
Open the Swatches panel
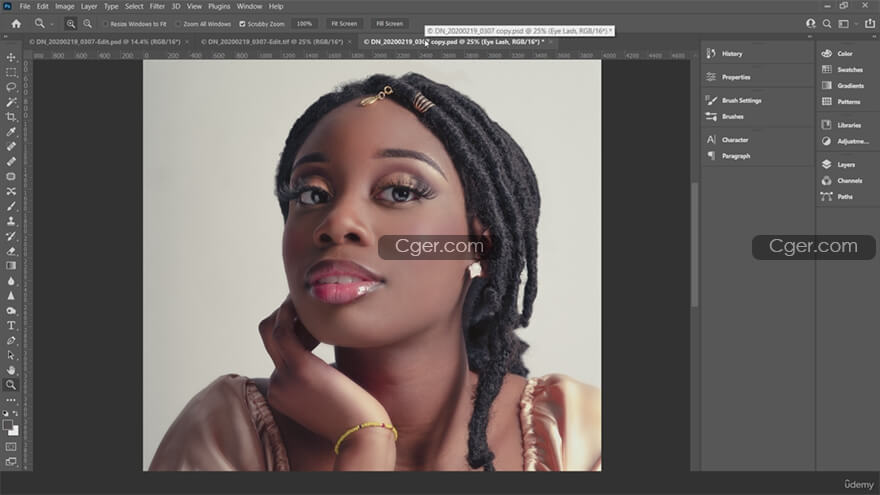click(842, 70)
